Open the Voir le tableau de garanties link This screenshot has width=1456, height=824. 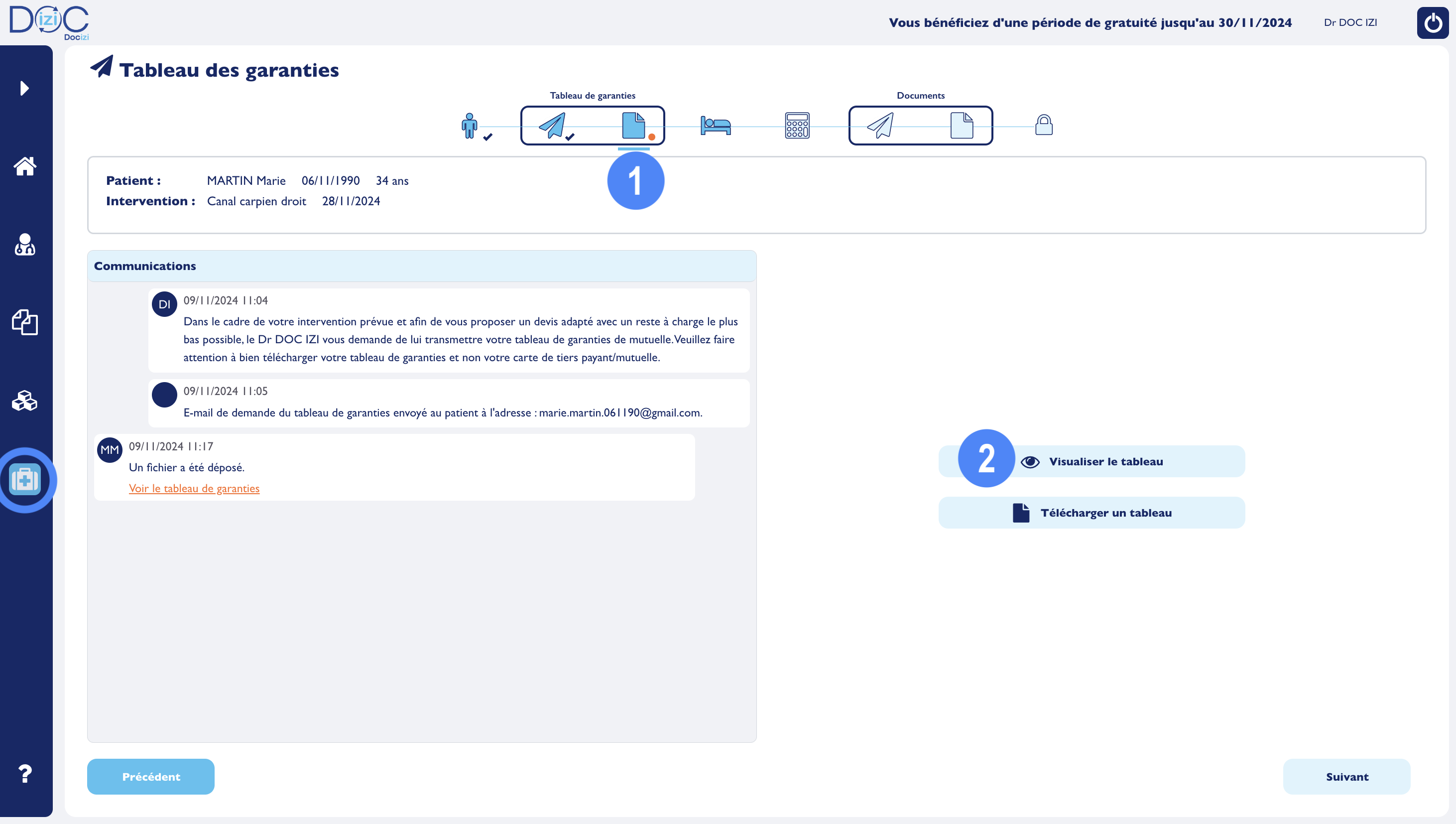tap(194, 488)
